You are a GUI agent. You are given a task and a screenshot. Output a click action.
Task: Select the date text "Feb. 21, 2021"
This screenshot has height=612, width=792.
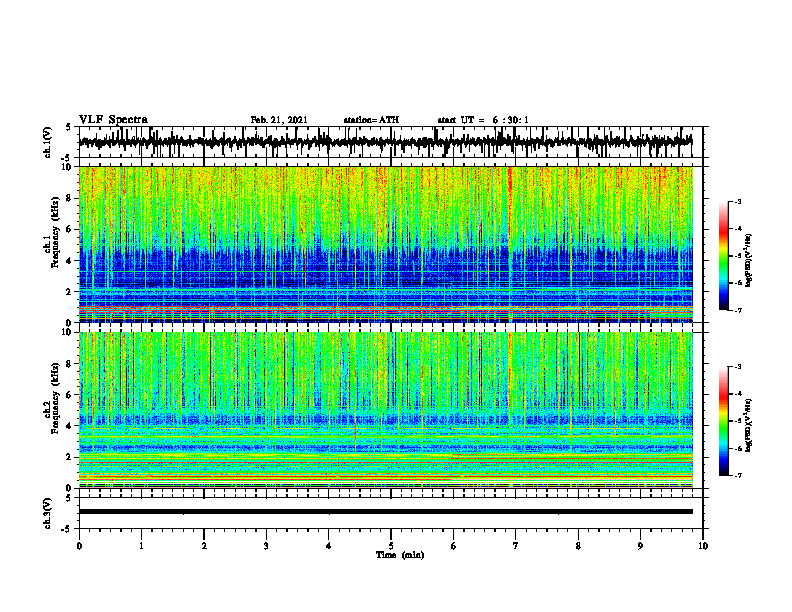[x=279, y=120]
